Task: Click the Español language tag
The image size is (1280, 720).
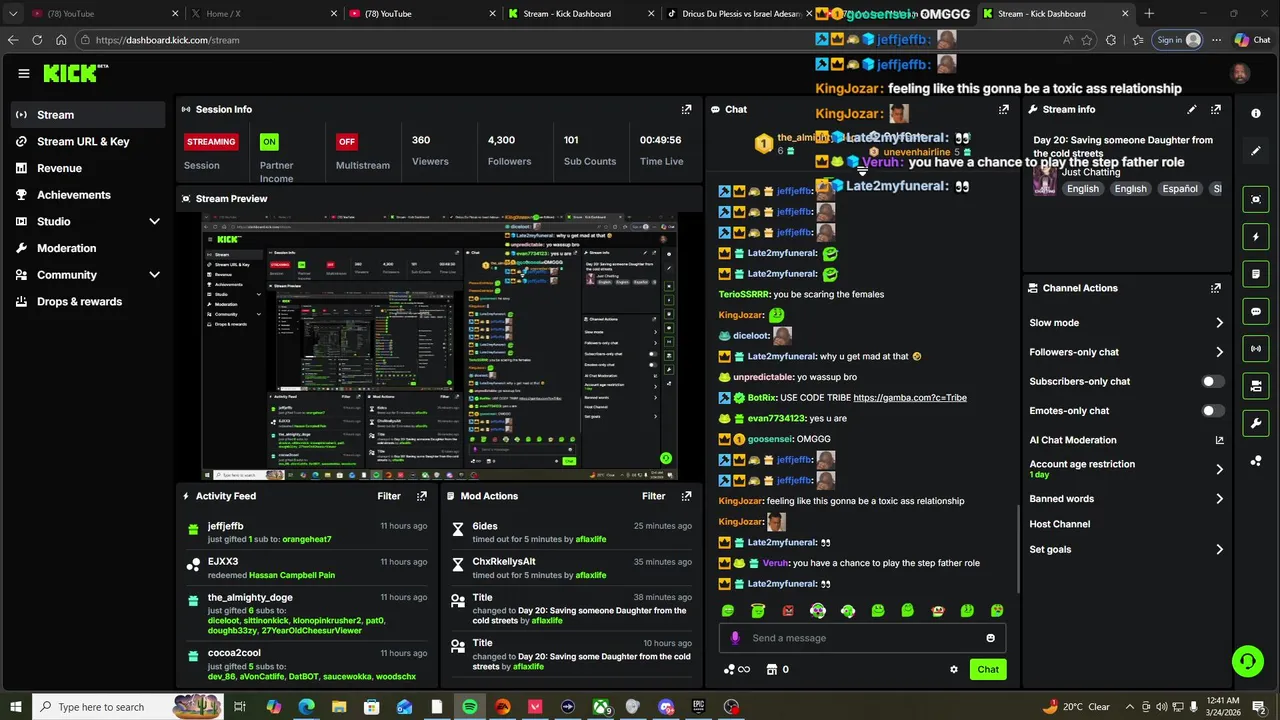Action: (x=1179, y=189)
